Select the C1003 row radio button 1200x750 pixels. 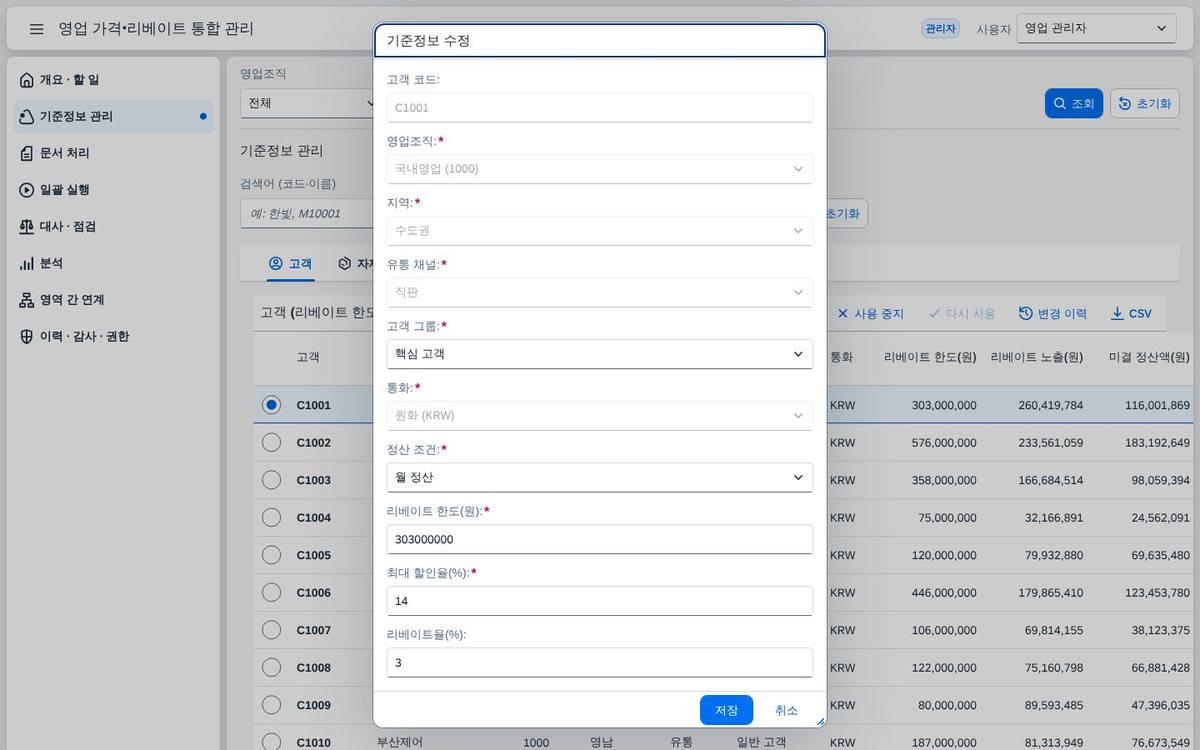pos(271,480)
